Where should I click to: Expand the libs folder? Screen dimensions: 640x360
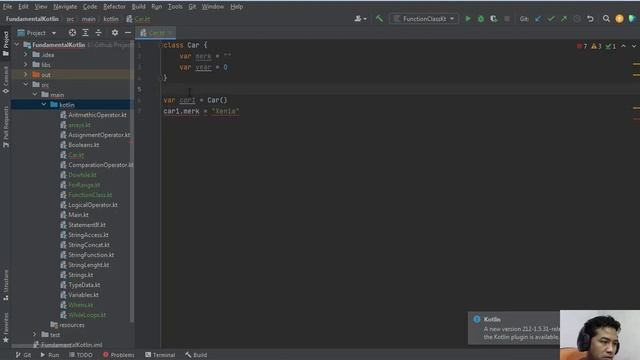[25, 64]
